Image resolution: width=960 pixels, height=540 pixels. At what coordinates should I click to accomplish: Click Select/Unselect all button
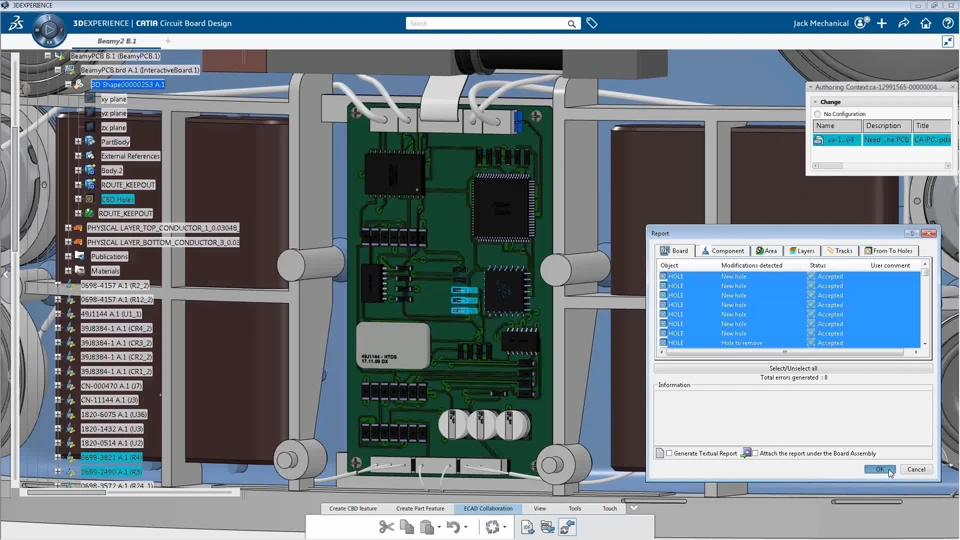[793, 369]
